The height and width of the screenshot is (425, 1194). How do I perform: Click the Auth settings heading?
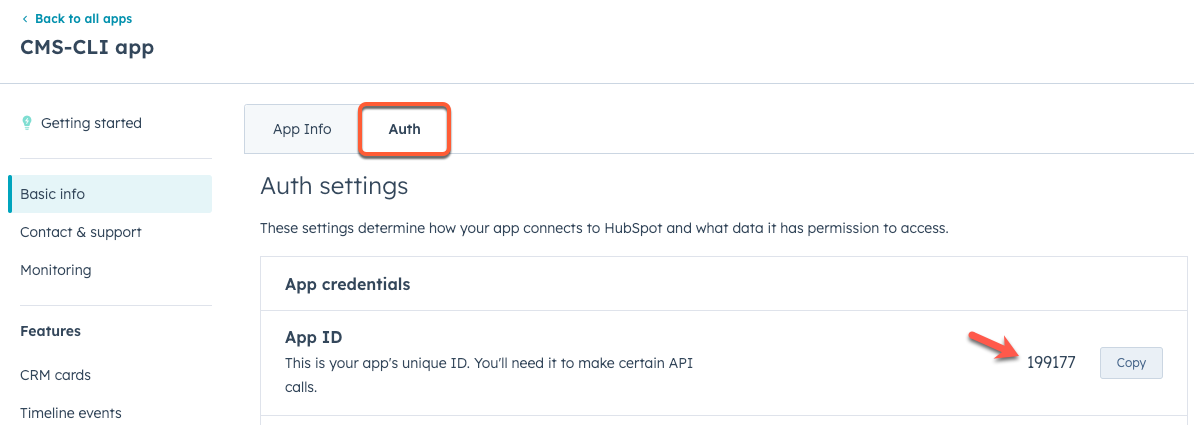334,187
